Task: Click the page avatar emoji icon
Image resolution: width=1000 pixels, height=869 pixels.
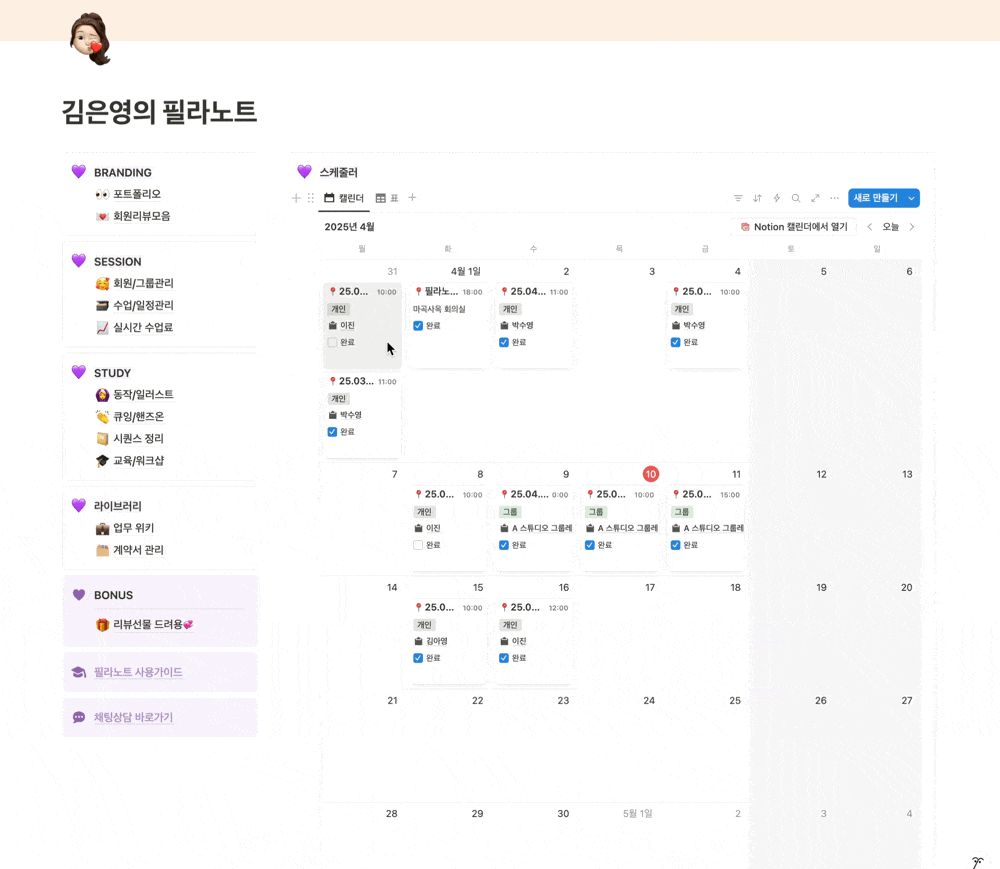Action: (91, 39)
